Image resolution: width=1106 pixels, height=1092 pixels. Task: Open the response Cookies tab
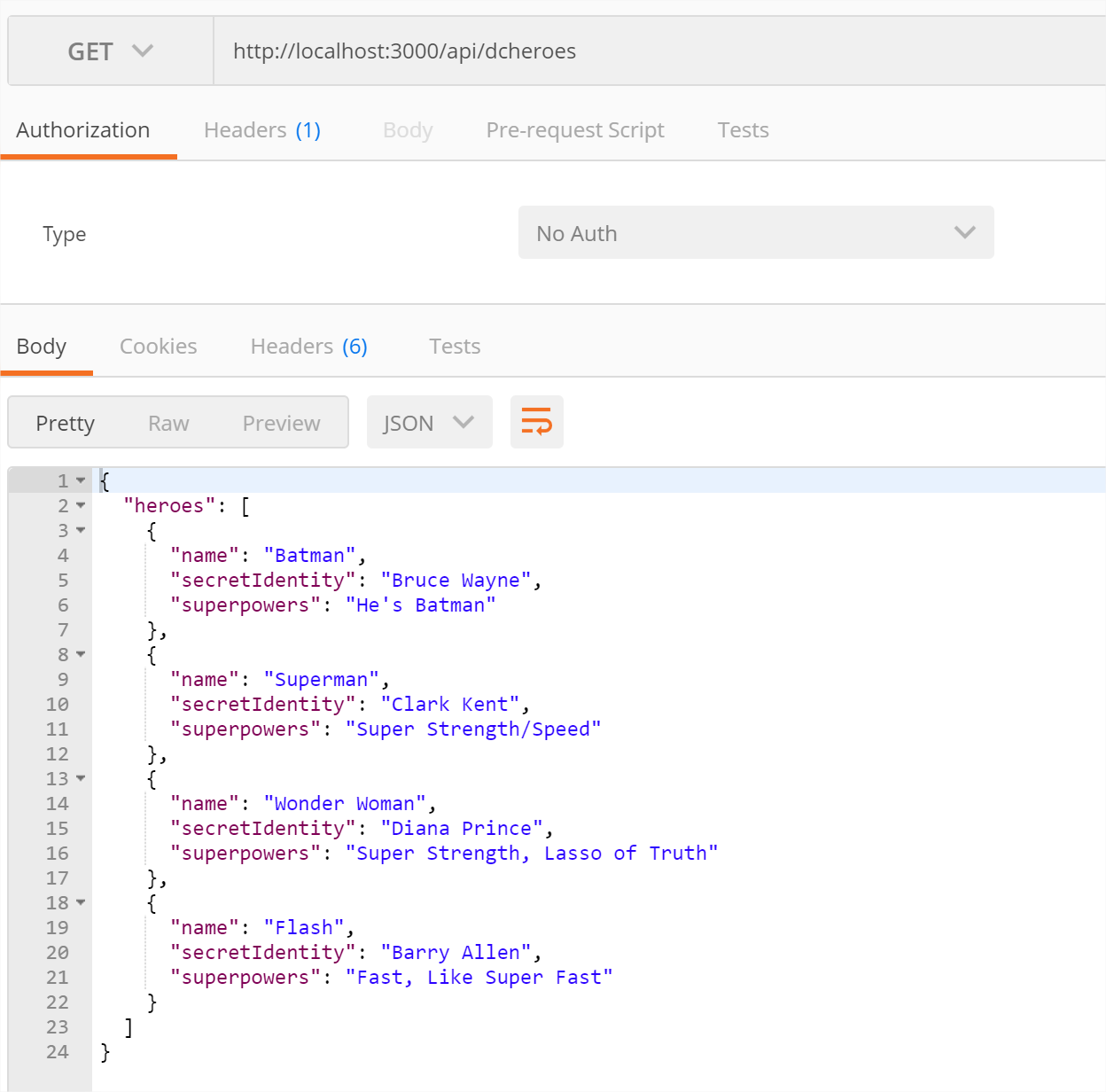pos(159,347)
